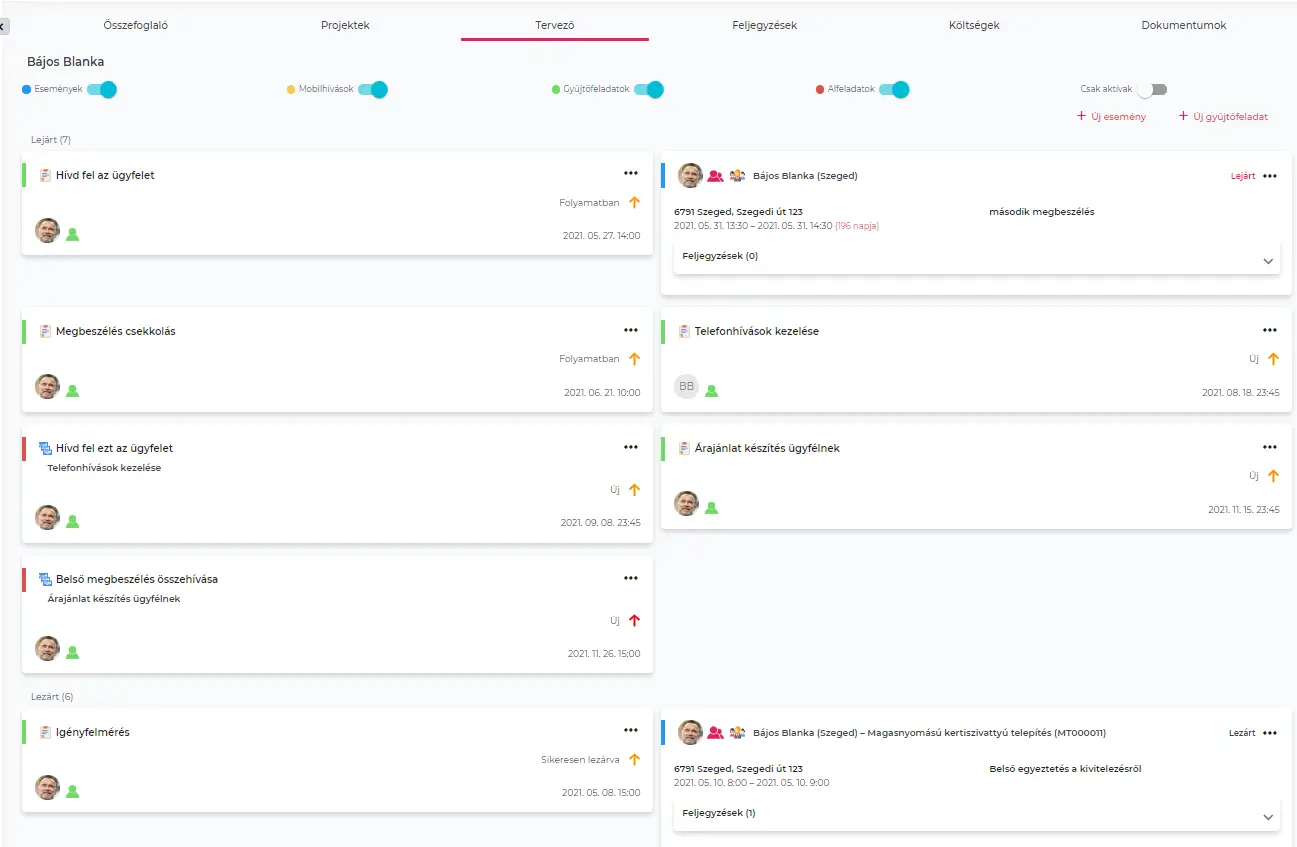Toggle the Mobilhívások filter switch
Image resolution: width=1297 pixels, height=847 pixels.
373,90
